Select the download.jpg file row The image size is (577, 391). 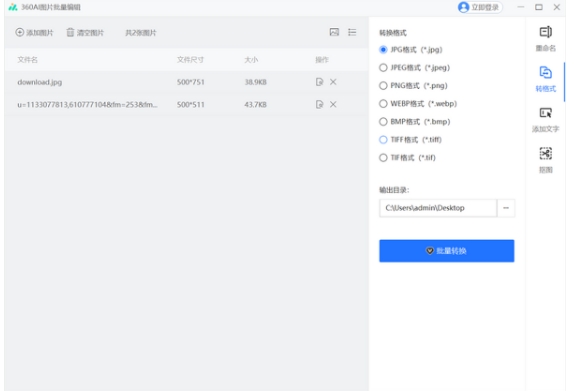click(x=186, y=82)
